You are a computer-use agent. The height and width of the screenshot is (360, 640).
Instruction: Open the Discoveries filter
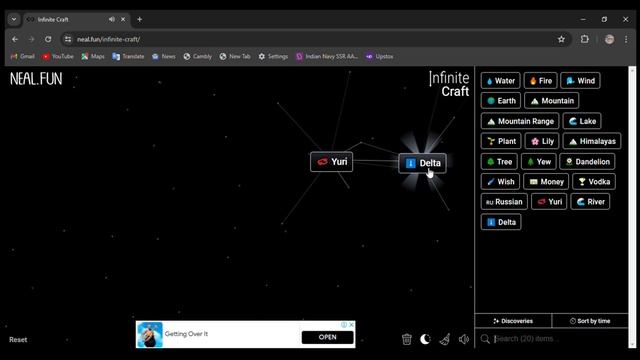click(513, 321)
